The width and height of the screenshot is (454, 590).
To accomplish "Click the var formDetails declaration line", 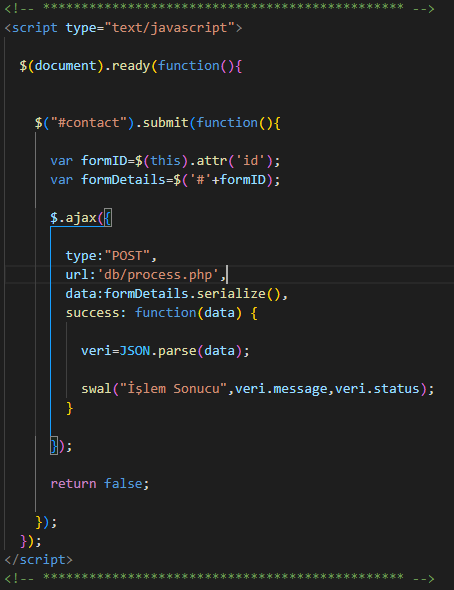I will coord(165,179).
